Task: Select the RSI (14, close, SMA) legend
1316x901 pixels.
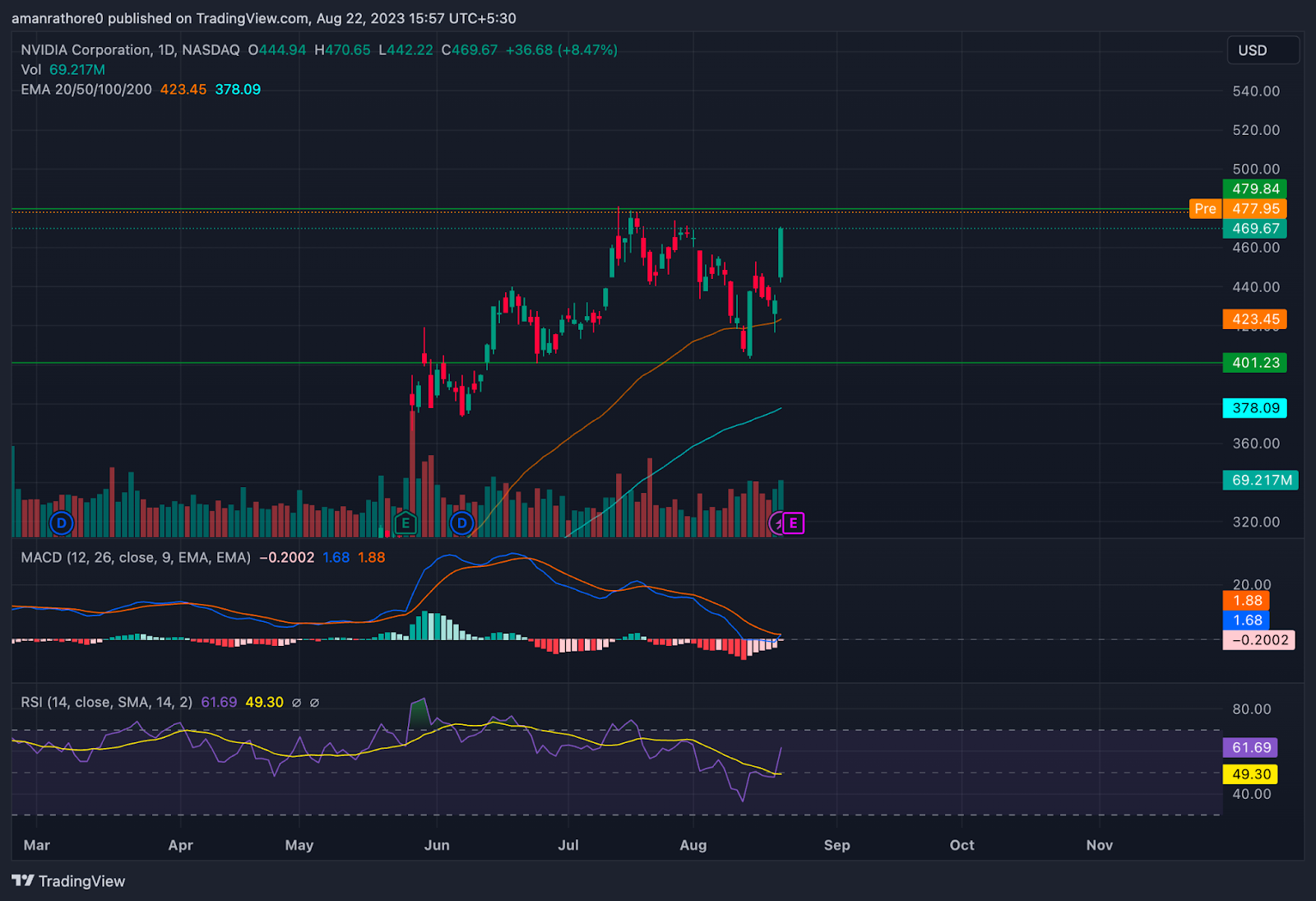Action: [x=107, y=703]
